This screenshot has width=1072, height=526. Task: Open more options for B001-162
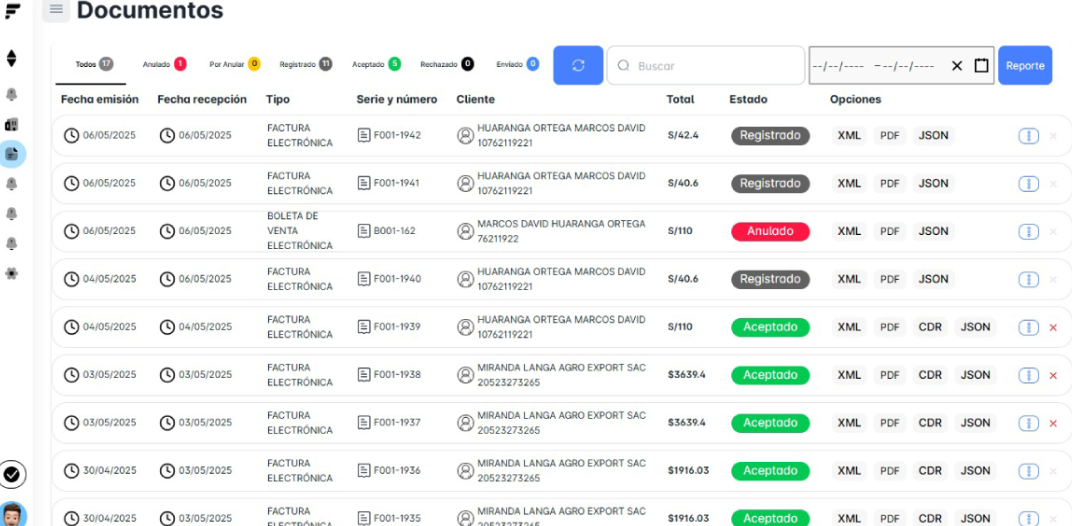[x=1029, y=231]
